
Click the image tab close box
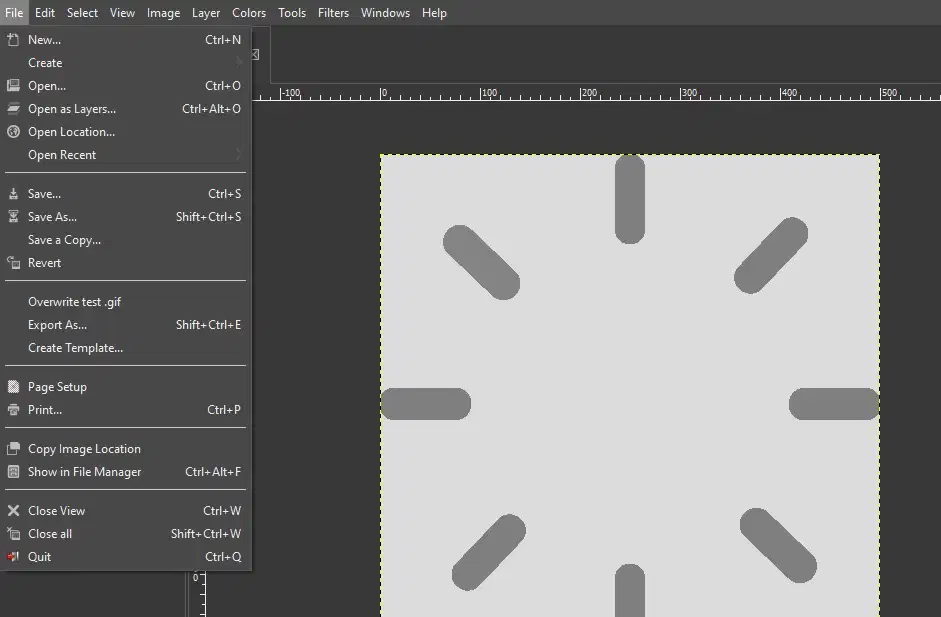pos(256,55)
